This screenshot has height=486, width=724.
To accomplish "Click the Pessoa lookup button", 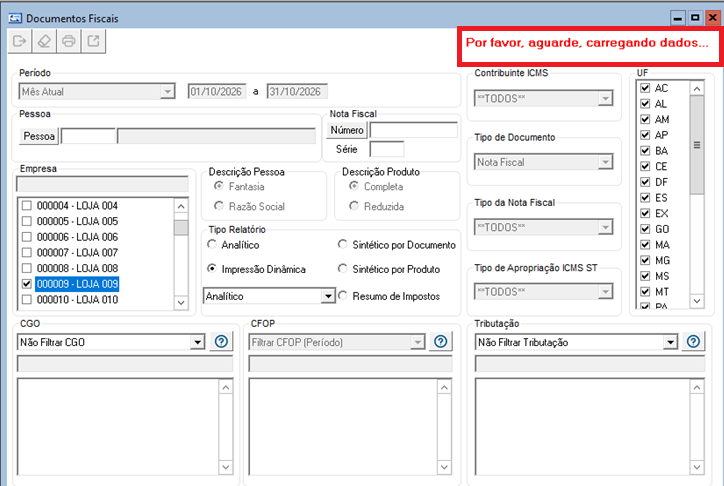I will pos(39,136).
